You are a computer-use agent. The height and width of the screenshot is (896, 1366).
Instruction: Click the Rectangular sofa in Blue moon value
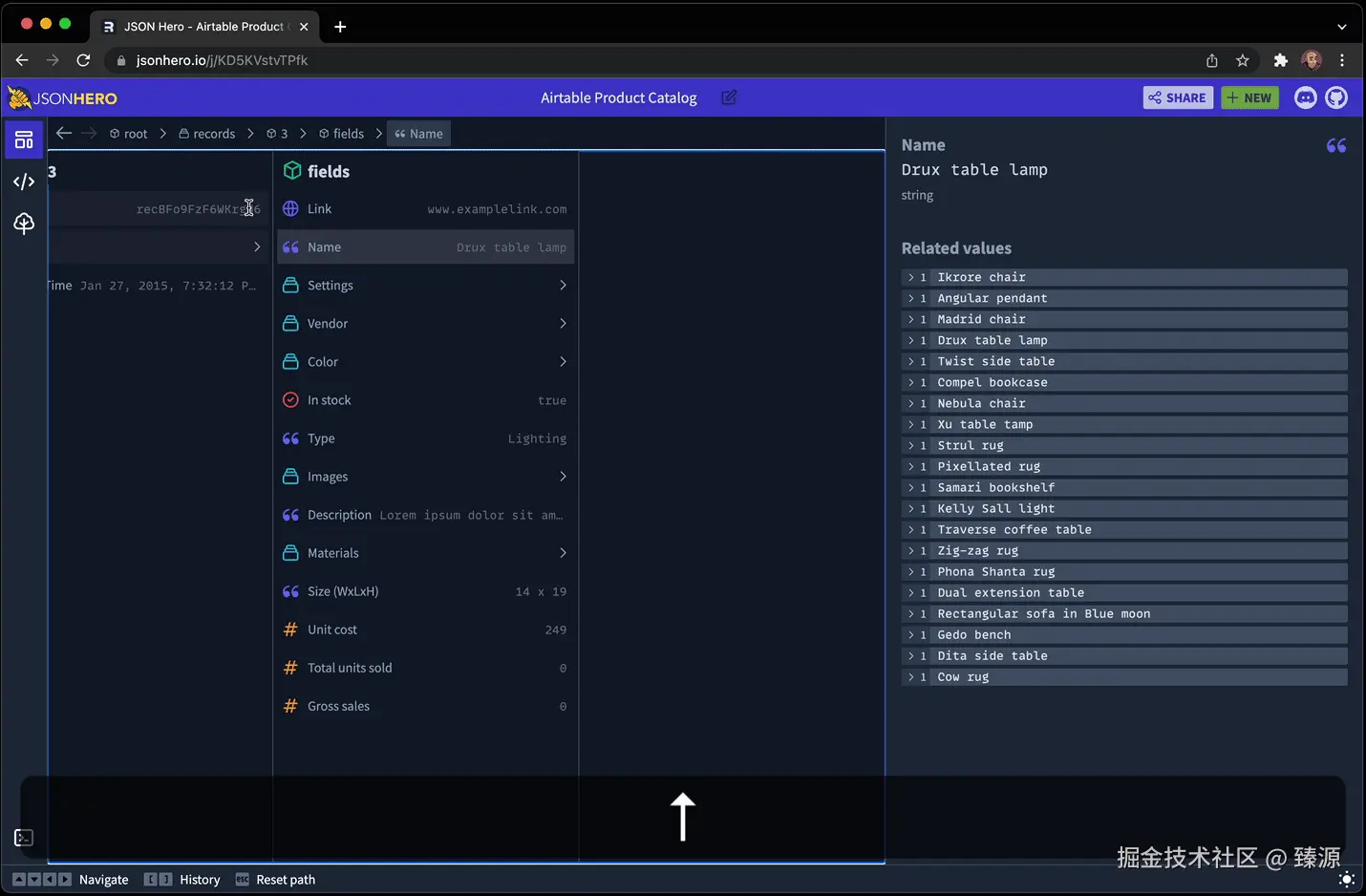pyautogui.click(x=1124, y=613)
